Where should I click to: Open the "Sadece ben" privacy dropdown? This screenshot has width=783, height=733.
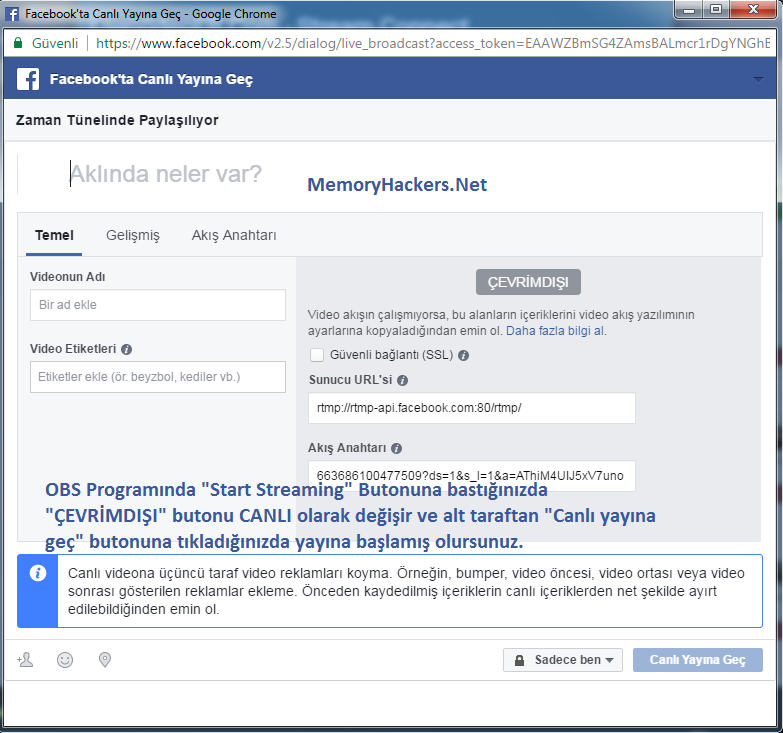pyautogui.click(x=563, y=660)
